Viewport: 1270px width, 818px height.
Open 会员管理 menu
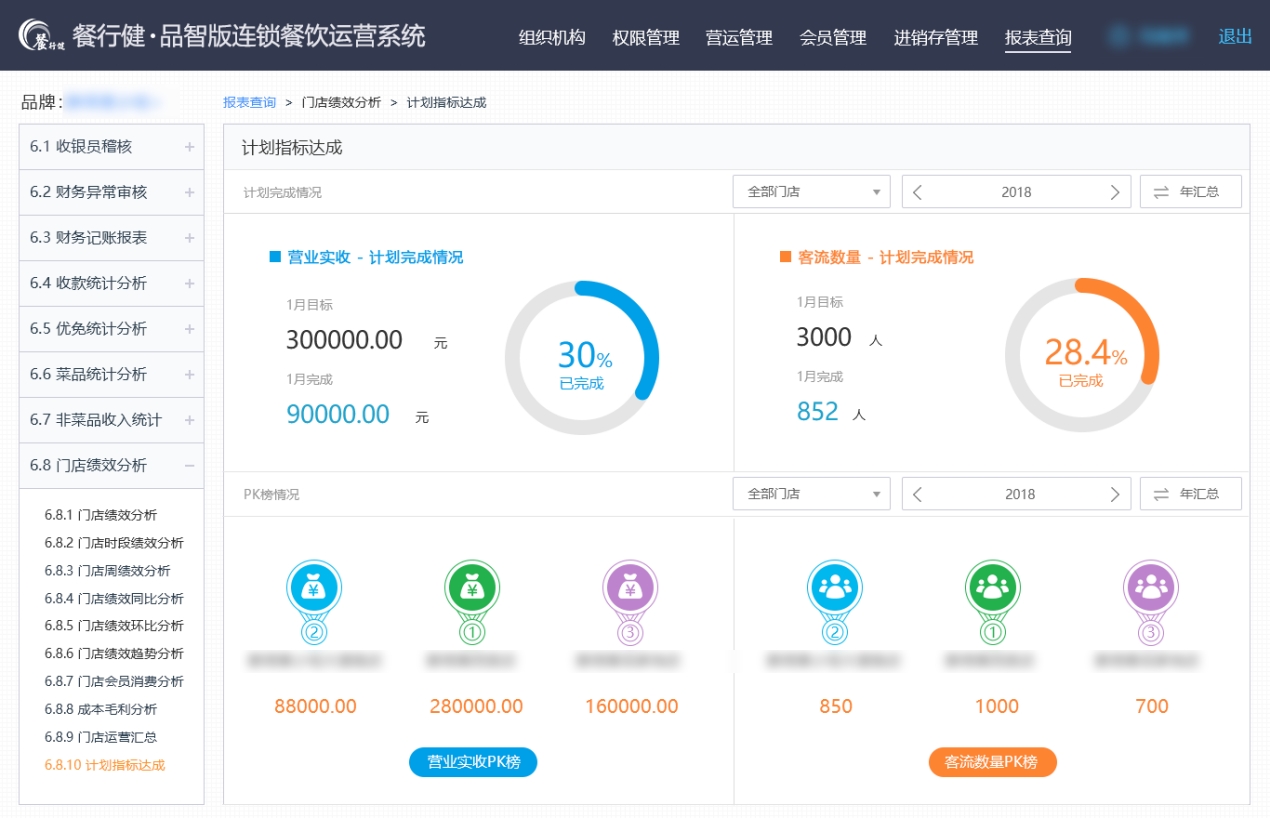point(833,37)
